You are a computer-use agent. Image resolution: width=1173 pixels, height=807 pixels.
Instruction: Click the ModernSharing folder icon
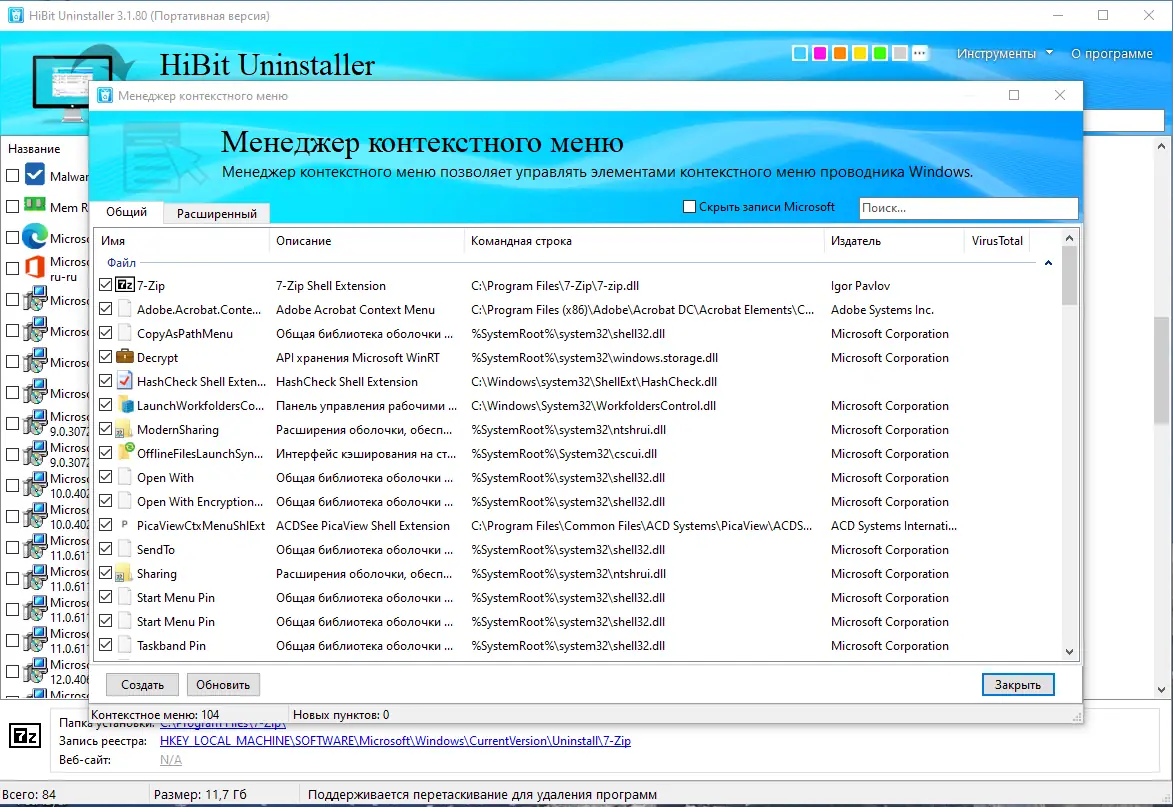coord(124,429)
